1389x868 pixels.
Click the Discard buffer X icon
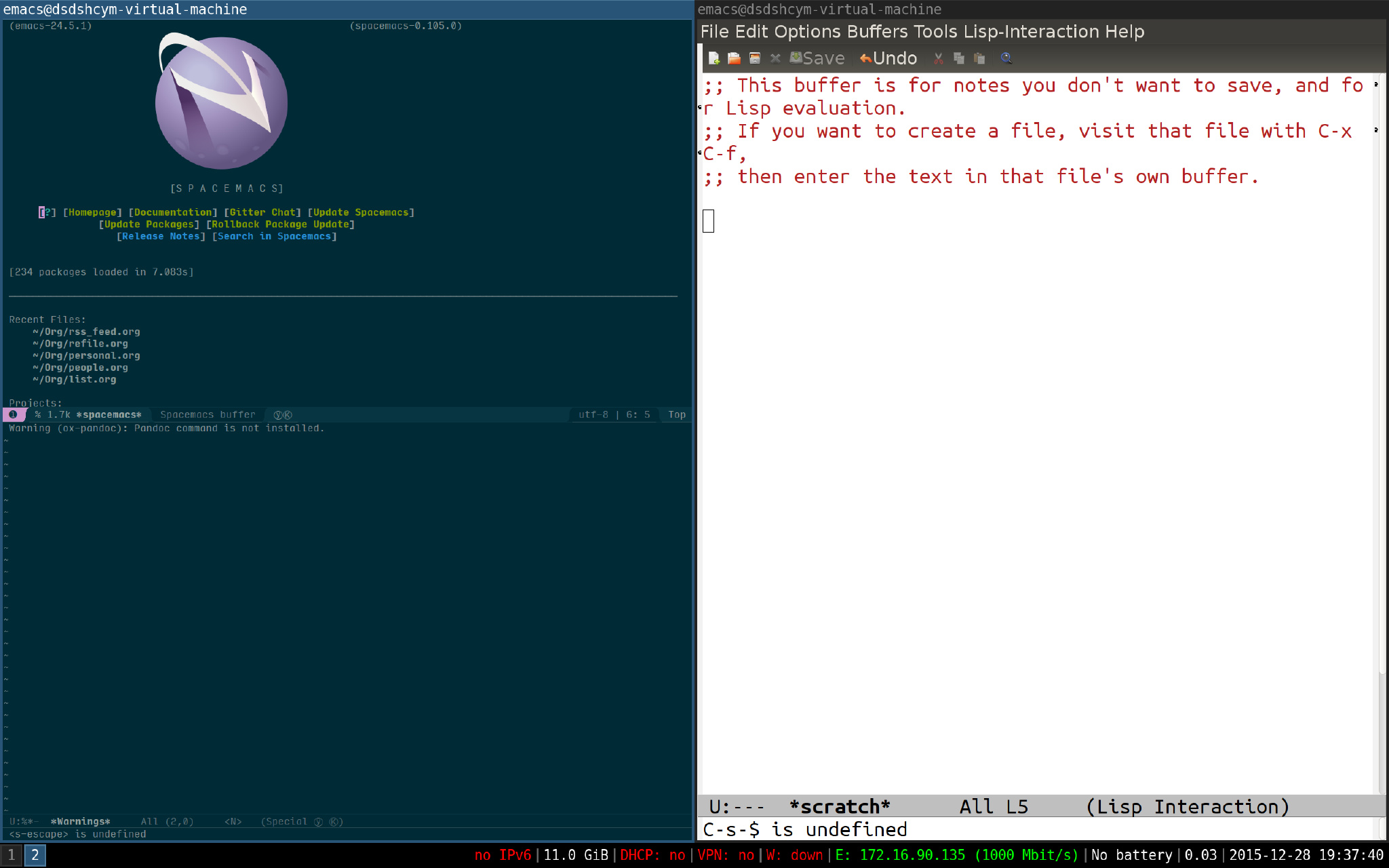tap(775, 58)
